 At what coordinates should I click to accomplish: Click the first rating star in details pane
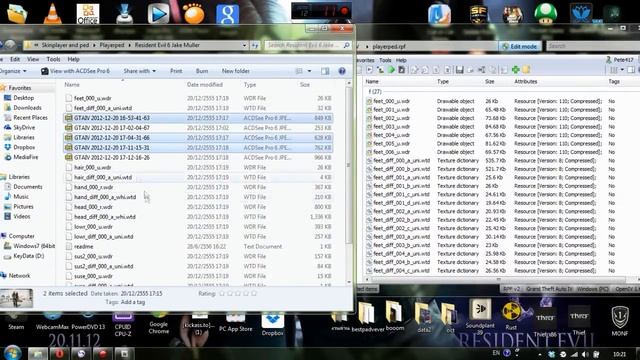tap(222, 293)
